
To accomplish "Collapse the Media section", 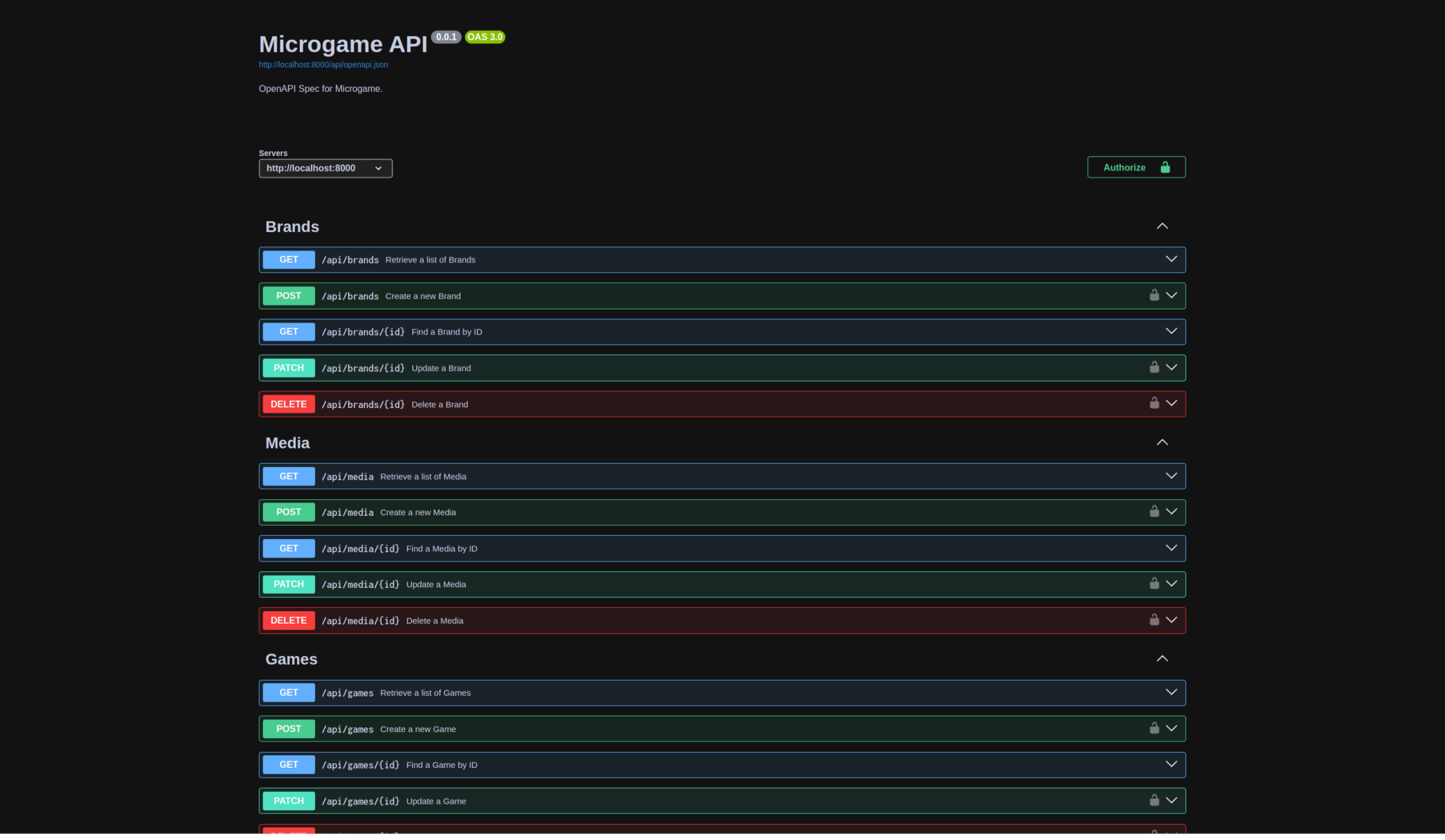I will point(1162,442).
